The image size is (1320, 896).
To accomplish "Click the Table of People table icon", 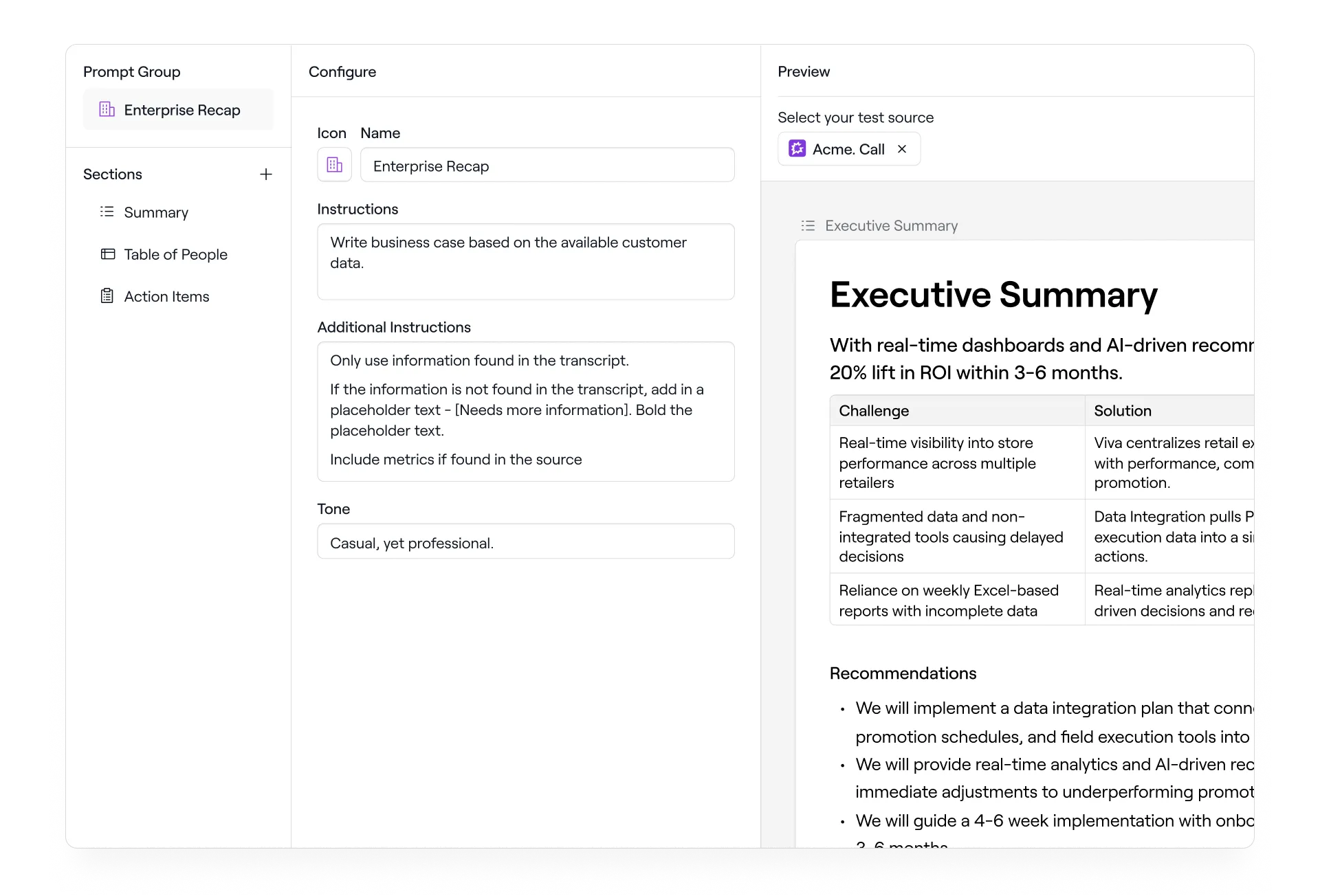I will pos(107,254).
